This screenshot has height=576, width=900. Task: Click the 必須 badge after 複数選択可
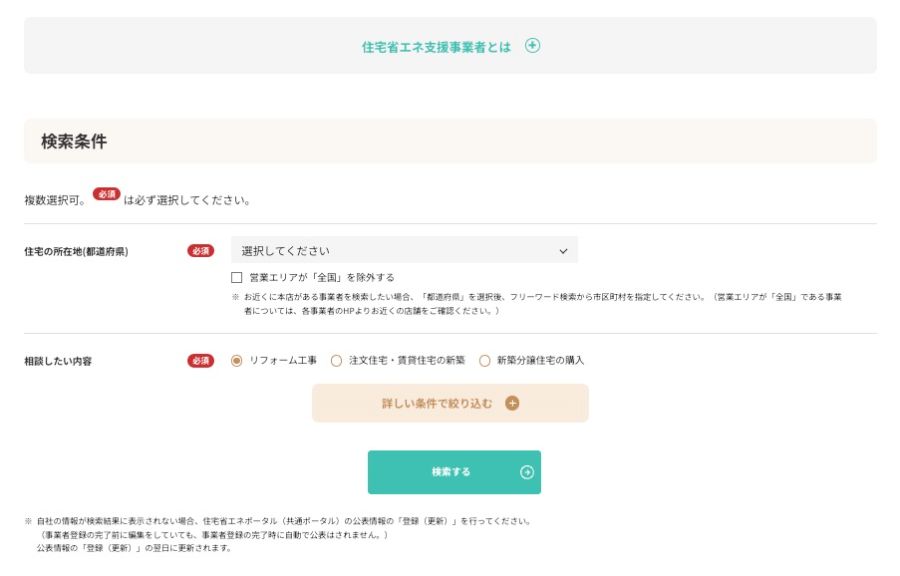[x=106, y=194]
